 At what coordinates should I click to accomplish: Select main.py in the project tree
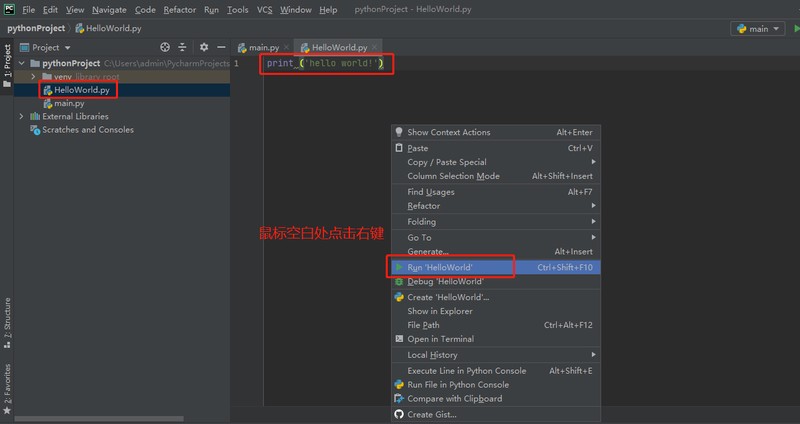pyautogui.click(x=69, y=103)
